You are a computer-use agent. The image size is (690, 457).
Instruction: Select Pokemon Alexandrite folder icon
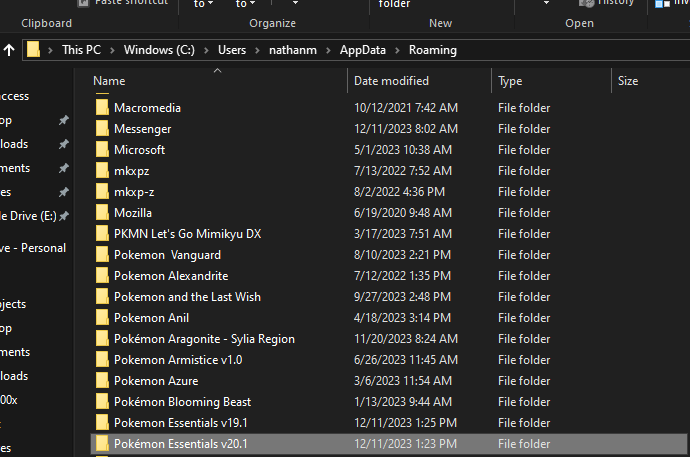[102, 276]
